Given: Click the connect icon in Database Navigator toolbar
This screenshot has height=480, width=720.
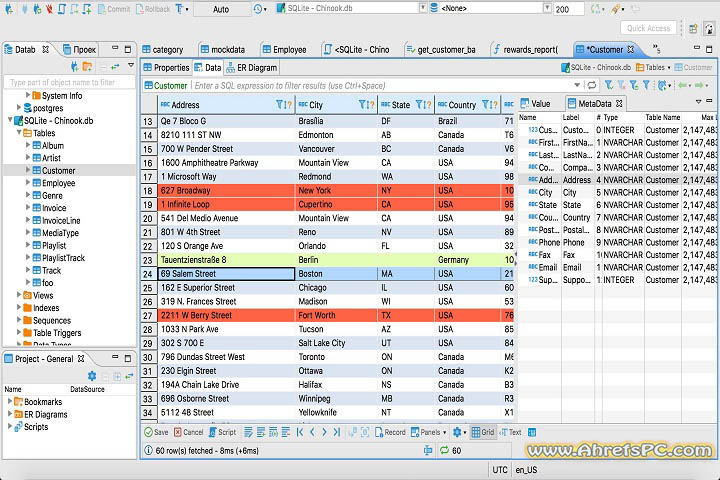Looking at the screenshot, I should coord(74,67).
